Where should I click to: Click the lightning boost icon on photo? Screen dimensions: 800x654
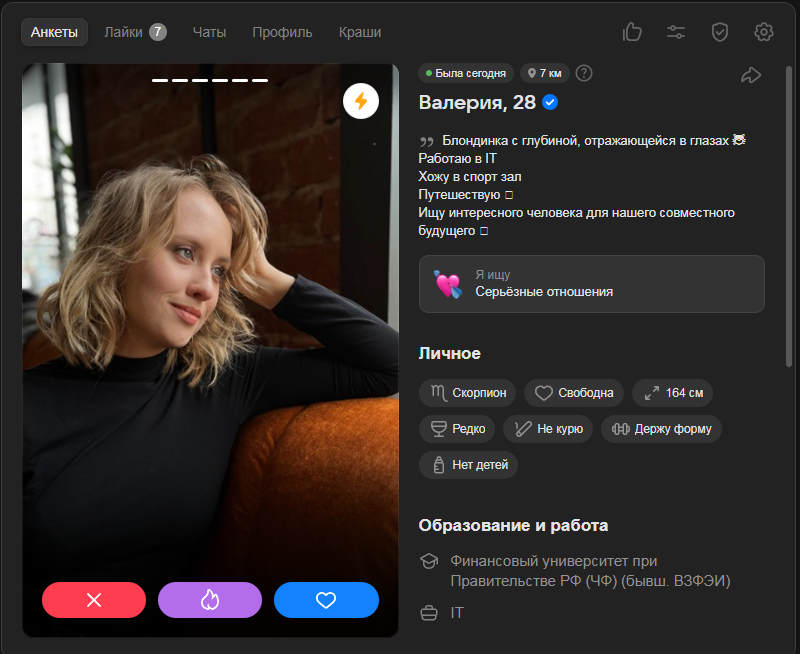click(361, 101)
